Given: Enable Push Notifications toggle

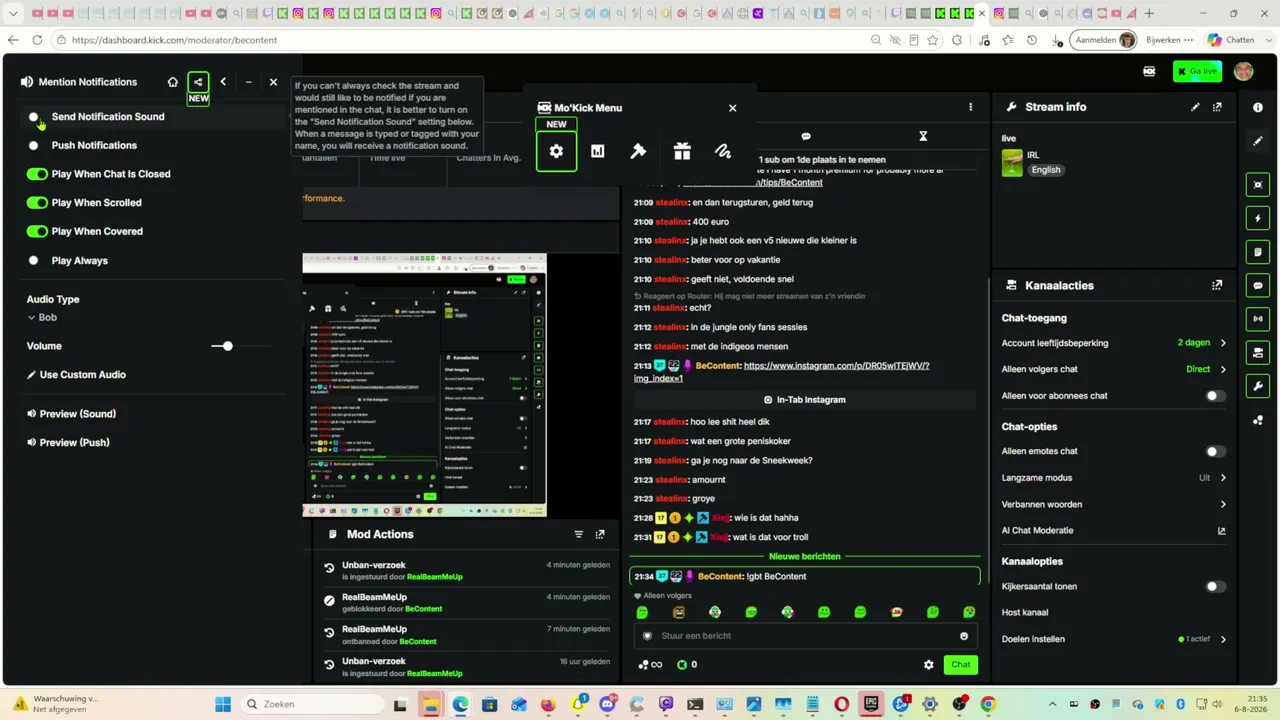Looking at the screenshot, I should (x=36, y=146).
